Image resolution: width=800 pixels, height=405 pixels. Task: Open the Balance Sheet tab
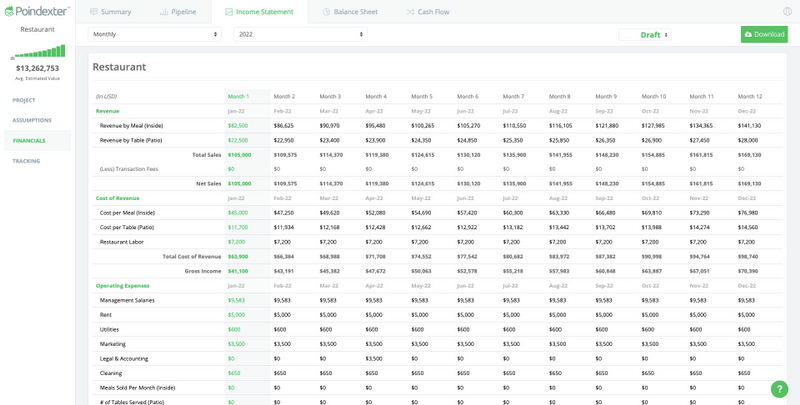pos(354,12)
